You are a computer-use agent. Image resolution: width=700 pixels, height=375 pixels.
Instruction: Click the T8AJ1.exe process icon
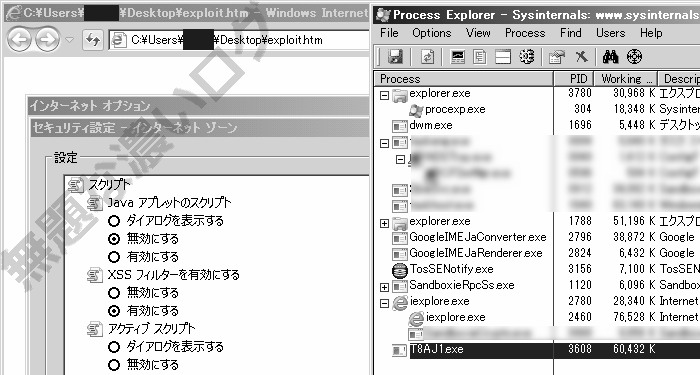click(400, 350)
